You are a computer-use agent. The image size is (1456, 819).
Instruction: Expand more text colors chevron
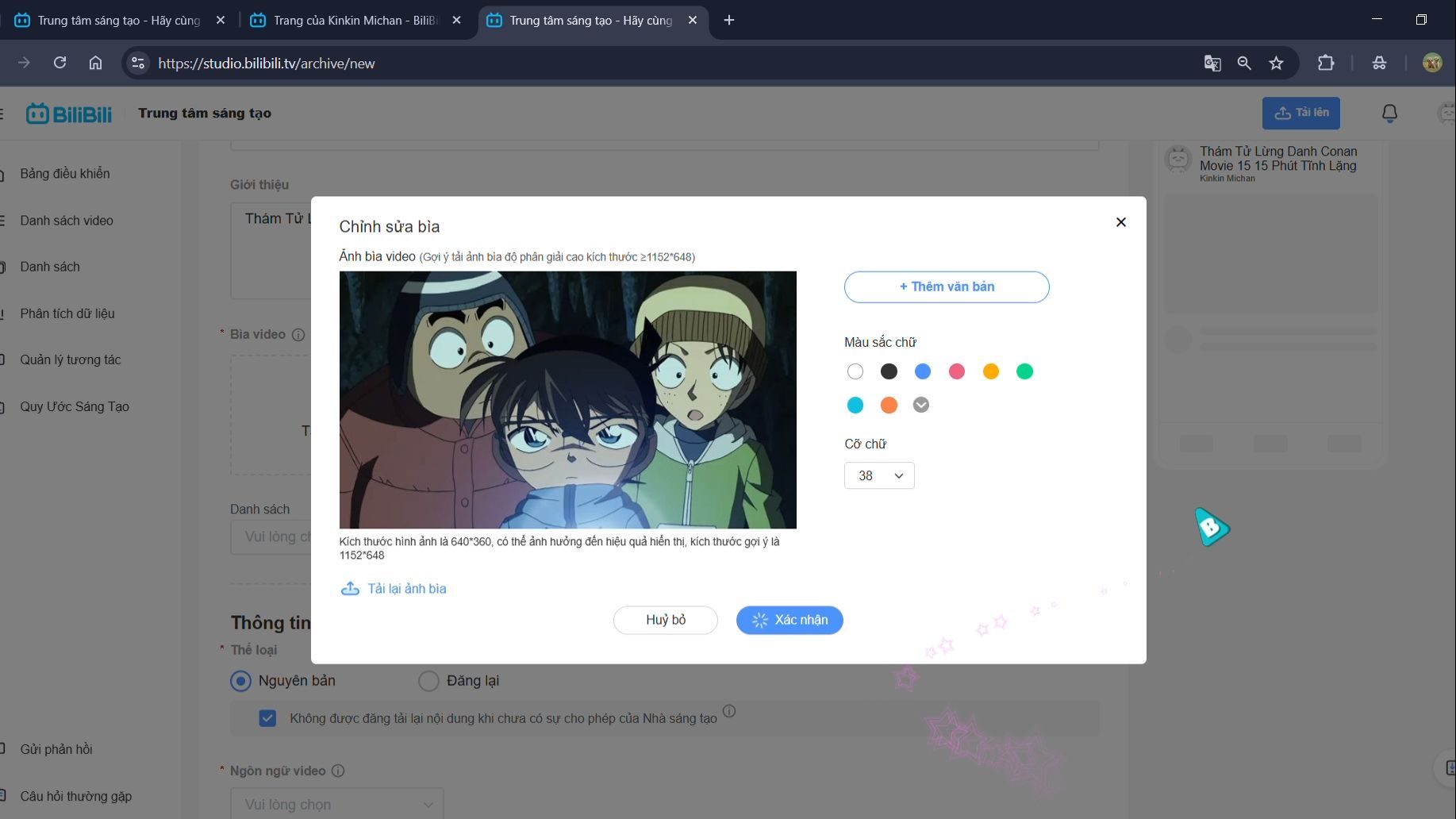click(x=920, y=405)
